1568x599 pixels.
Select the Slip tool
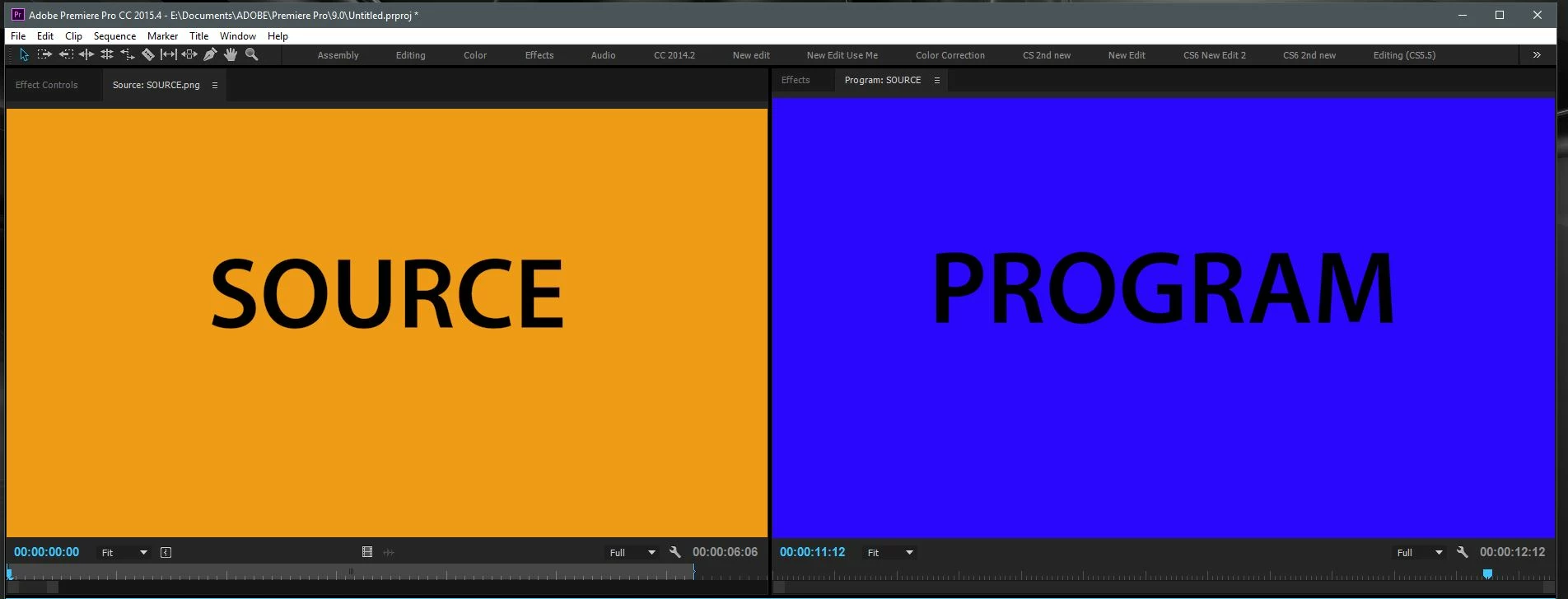168,54
